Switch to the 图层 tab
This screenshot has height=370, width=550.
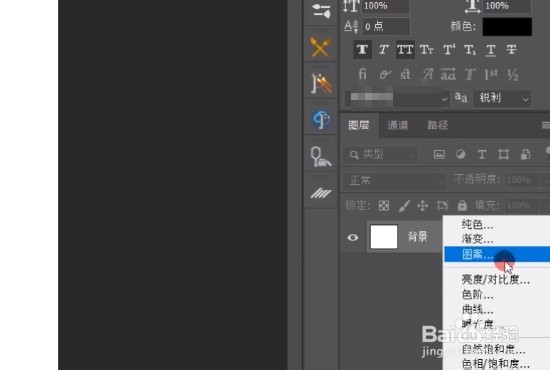359,125
